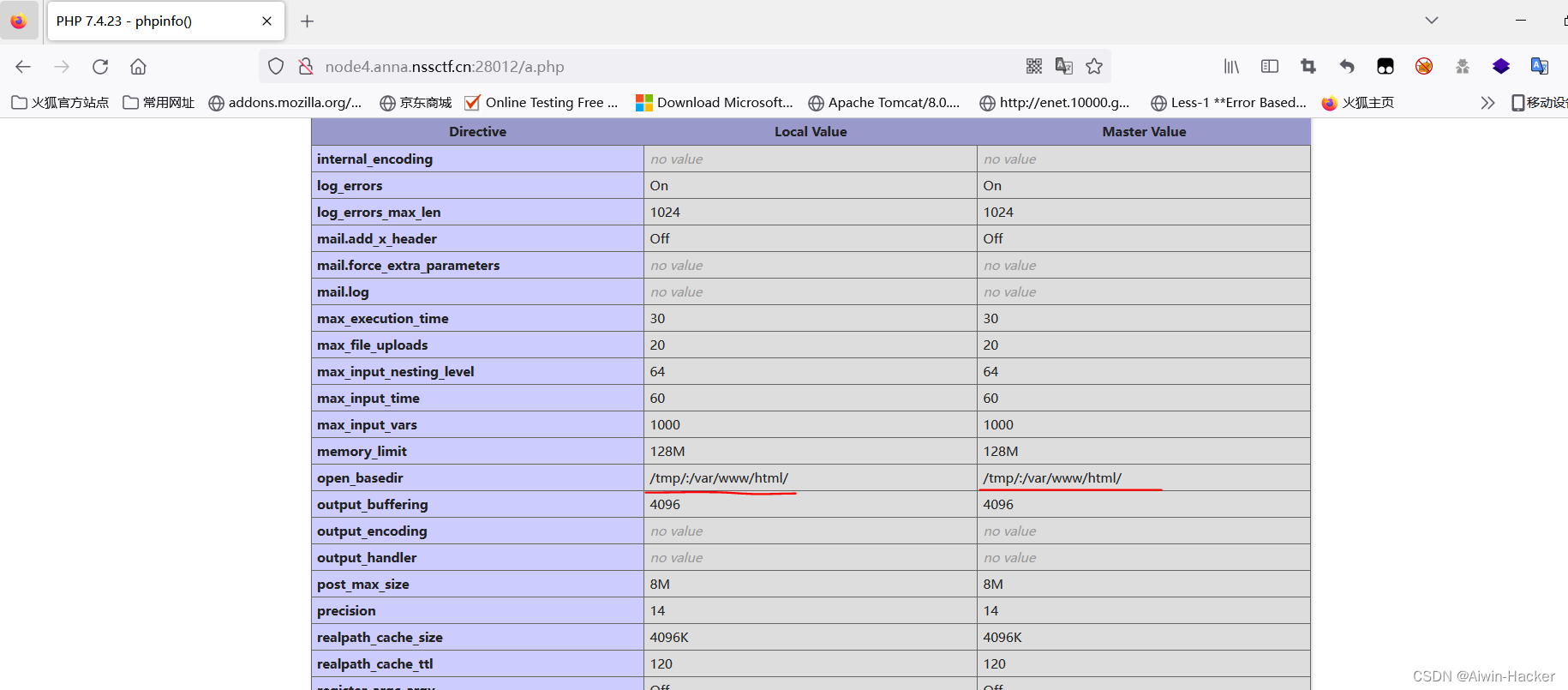
Task: Toggle the sidebar view icon
Action: pyautogui.click(x=1270, y=66)
